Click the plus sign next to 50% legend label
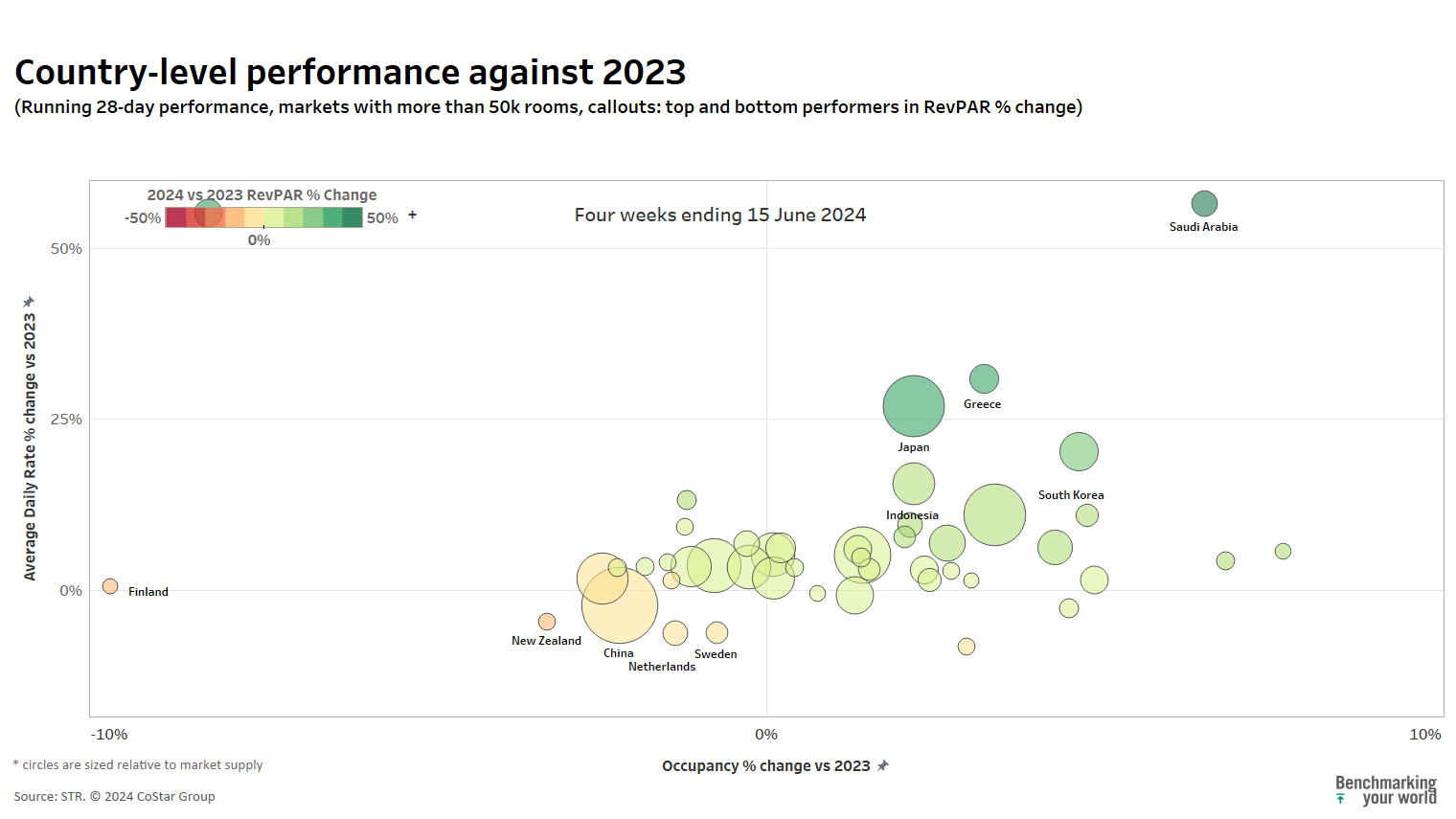Viewport: 1456px width, 819px height. point(413,215)
